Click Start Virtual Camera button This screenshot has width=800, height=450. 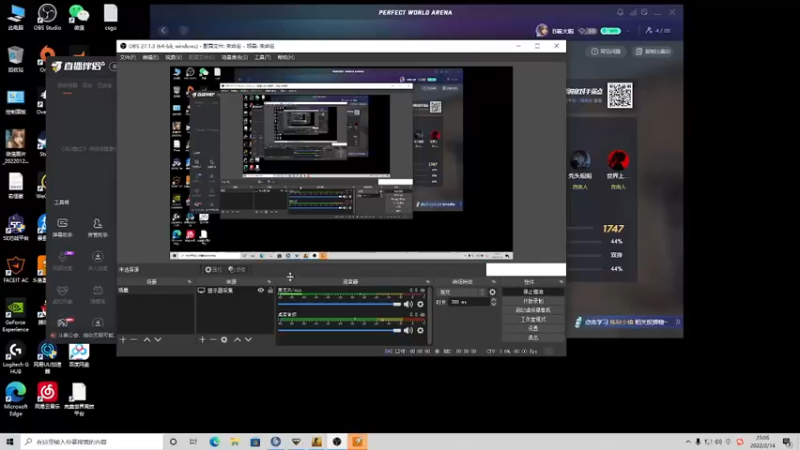point(533,310)
